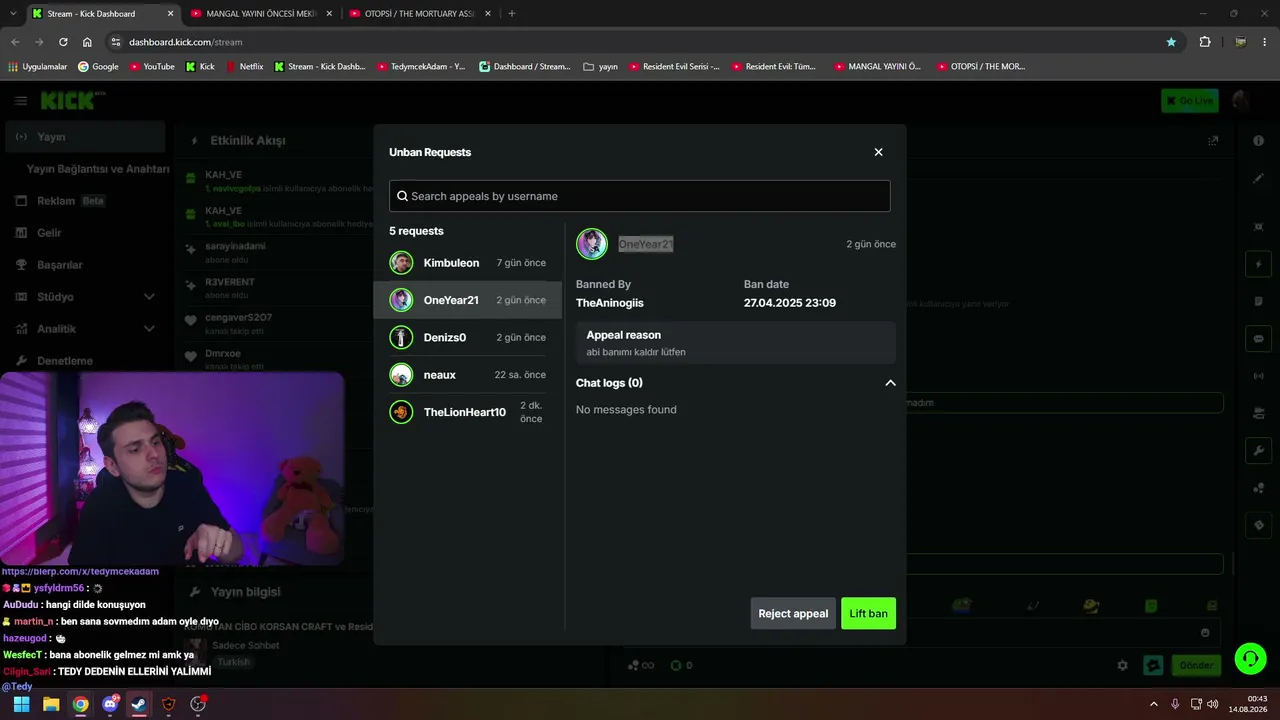1280x720 pixels.
Task: Click the Go Live button
Action: [1189, 100]
